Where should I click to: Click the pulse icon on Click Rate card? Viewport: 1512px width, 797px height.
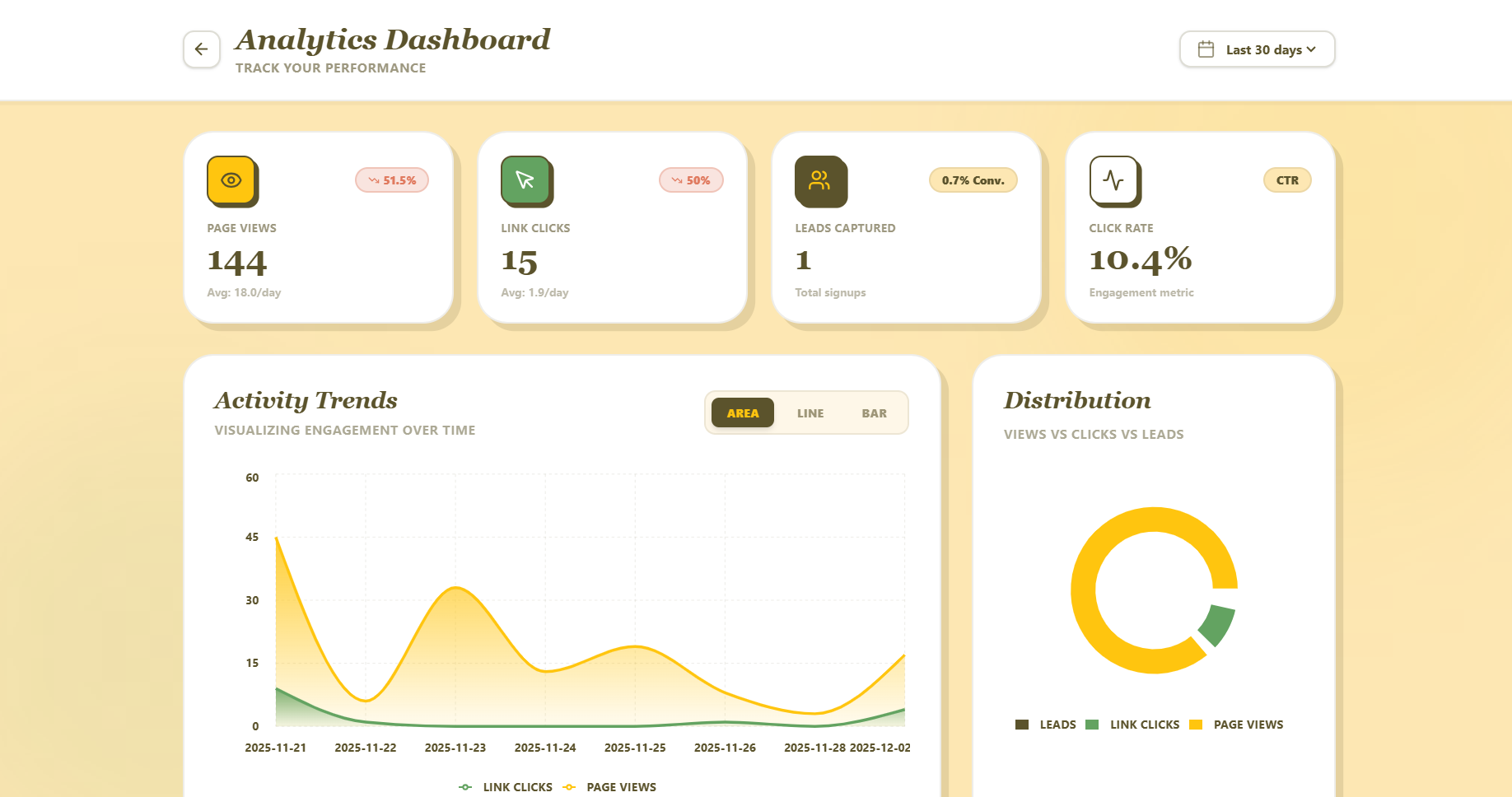coord(1115,180)
